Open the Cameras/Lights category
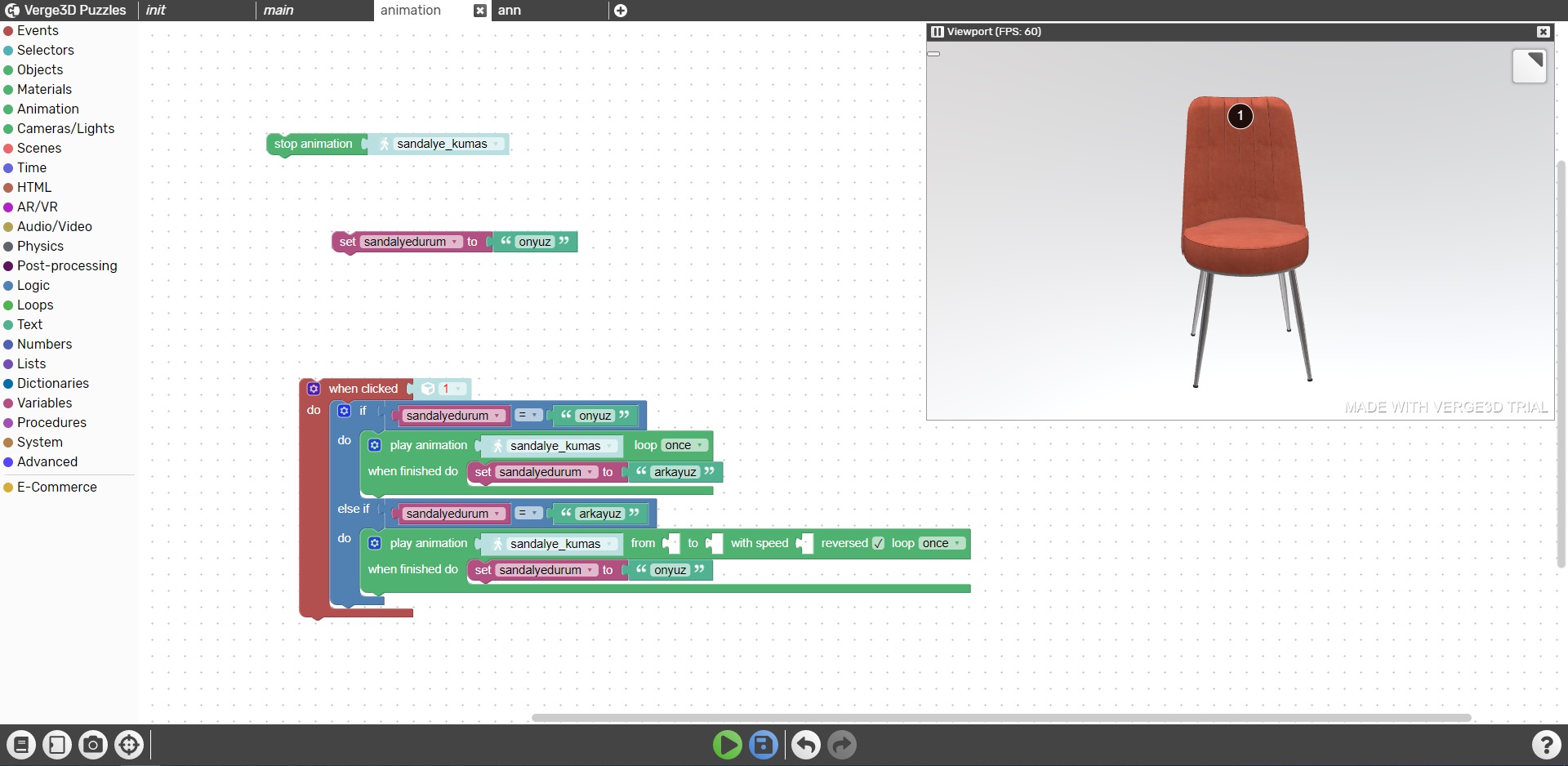 click(65, 128)
